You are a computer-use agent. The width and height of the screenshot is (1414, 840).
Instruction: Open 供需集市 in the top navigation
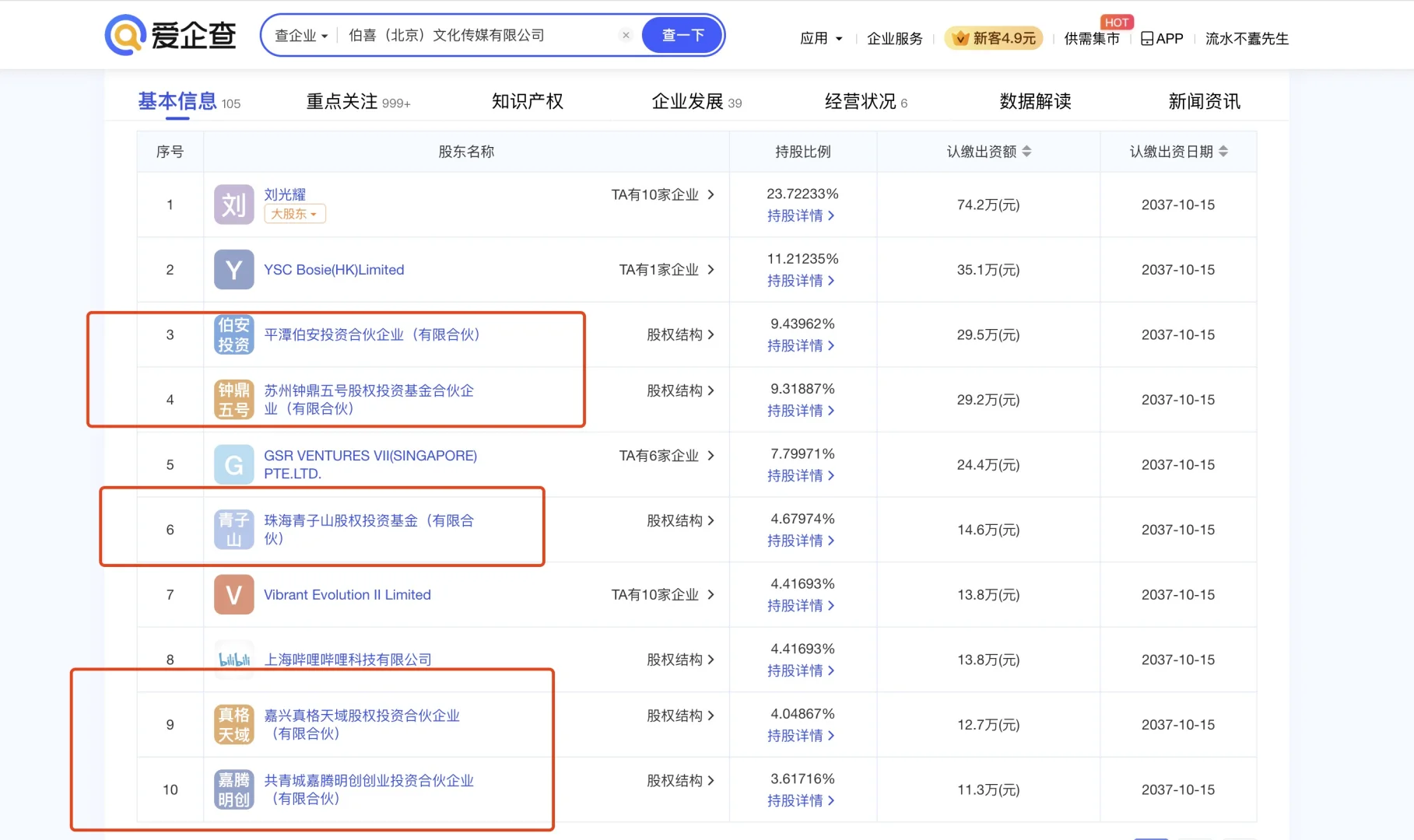[x=1092, y=38]
